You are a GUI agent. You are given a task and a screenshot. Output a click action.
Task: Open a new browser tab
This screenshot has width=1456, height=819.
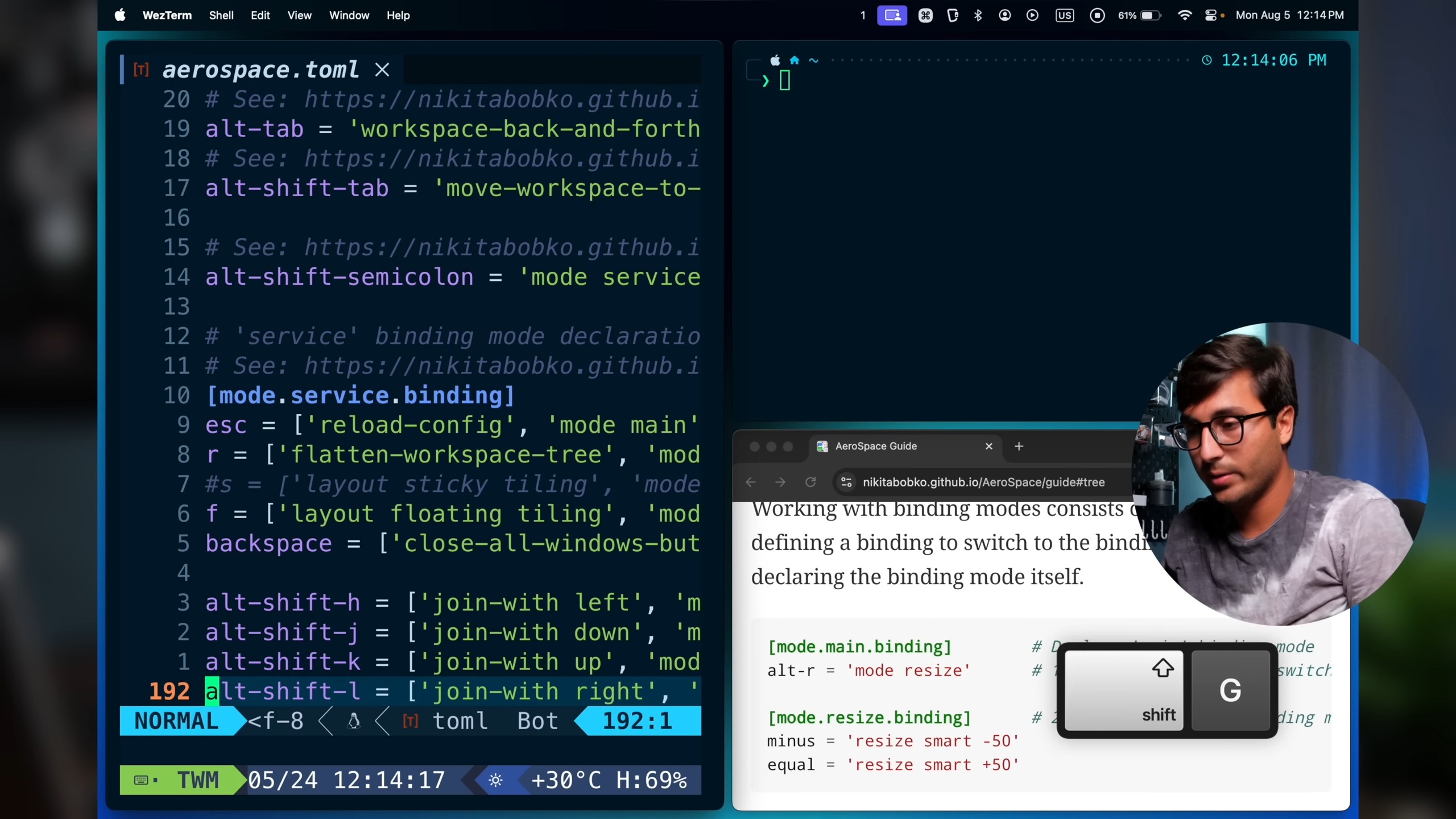pos(1019,446)
